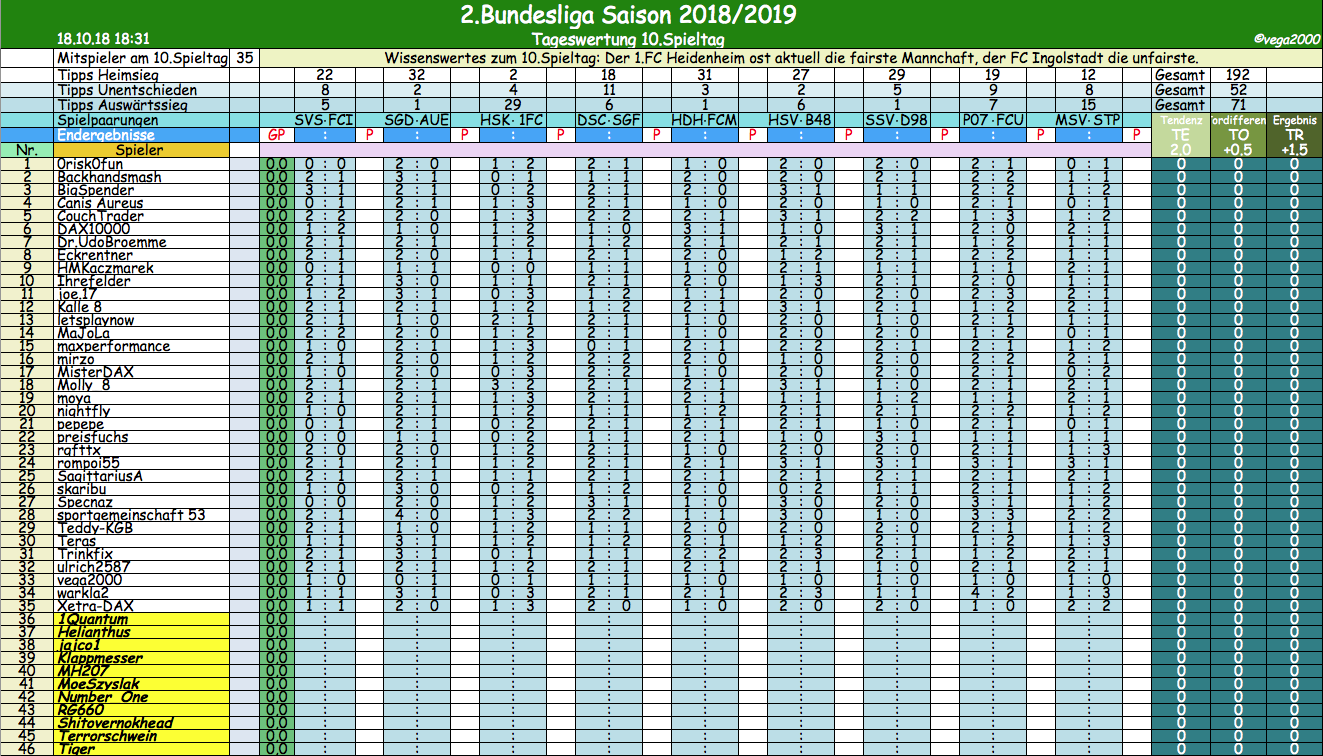Screen dimensions: 1323x756
Task: Select player name "Ihrefelder"
Action: (94, 281)
